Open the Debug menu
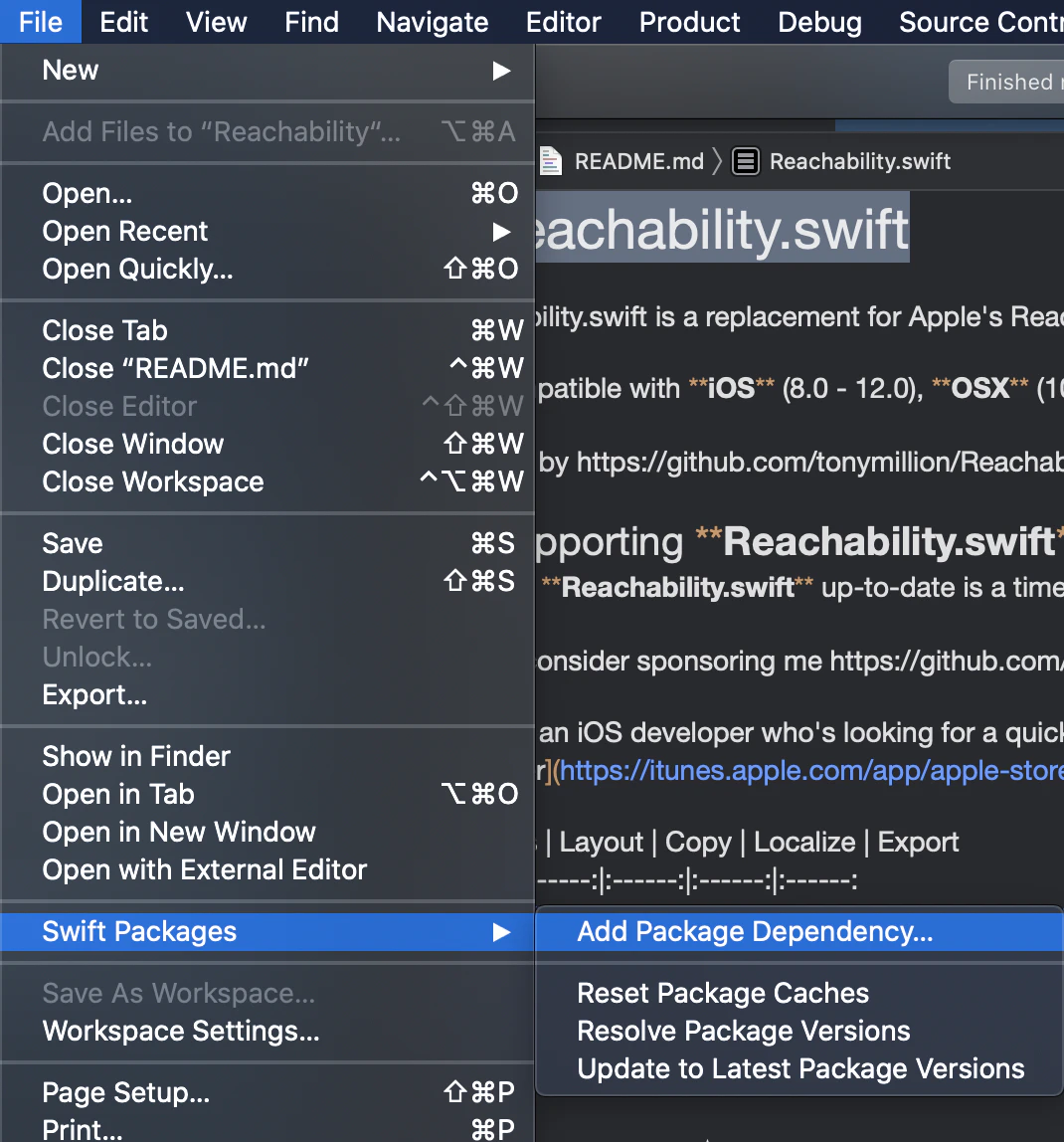Screen dimensions: 1064x1142 819,22
